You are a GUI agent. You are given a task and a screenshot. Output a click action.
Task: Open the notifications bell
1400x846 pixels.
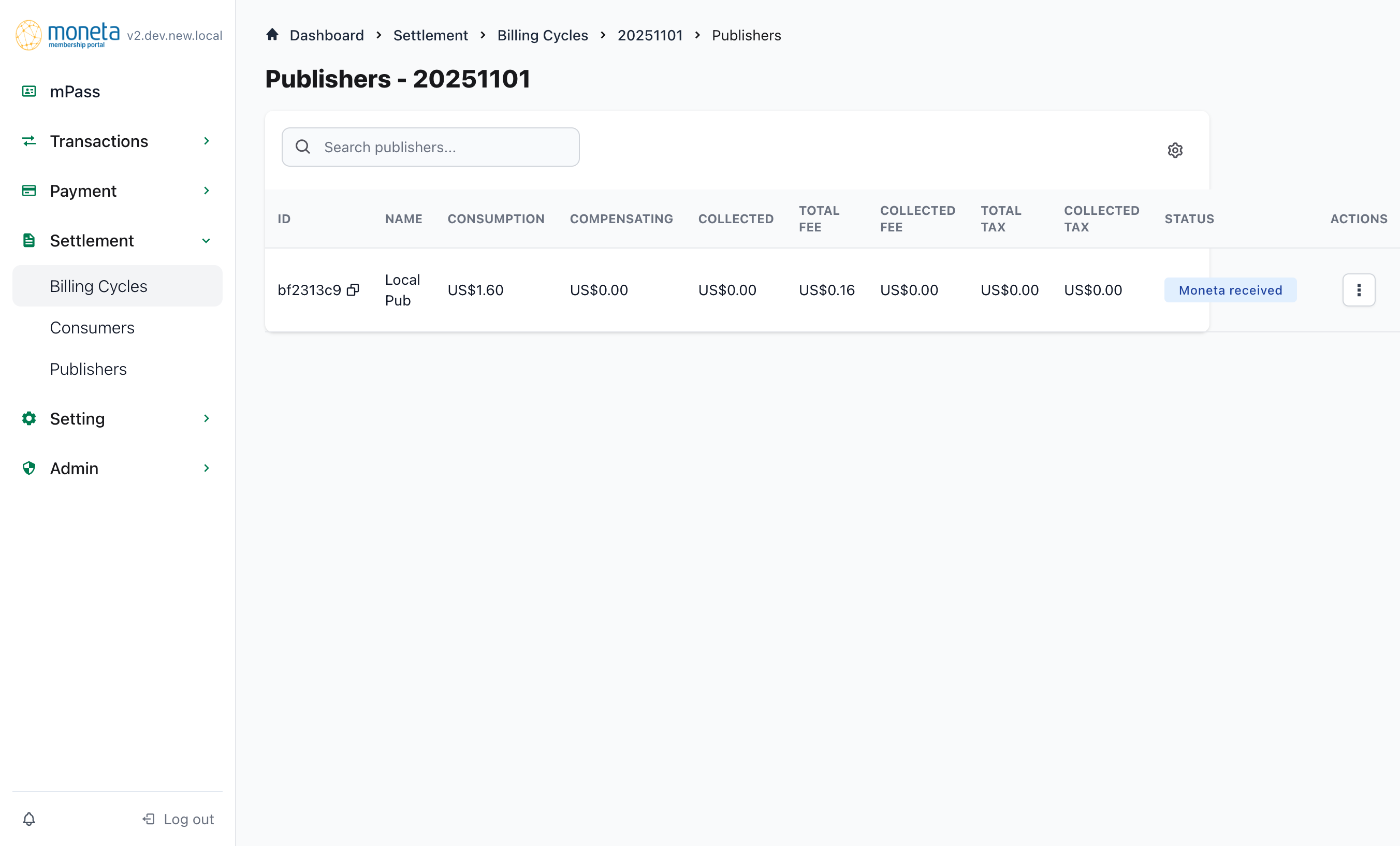29,819
